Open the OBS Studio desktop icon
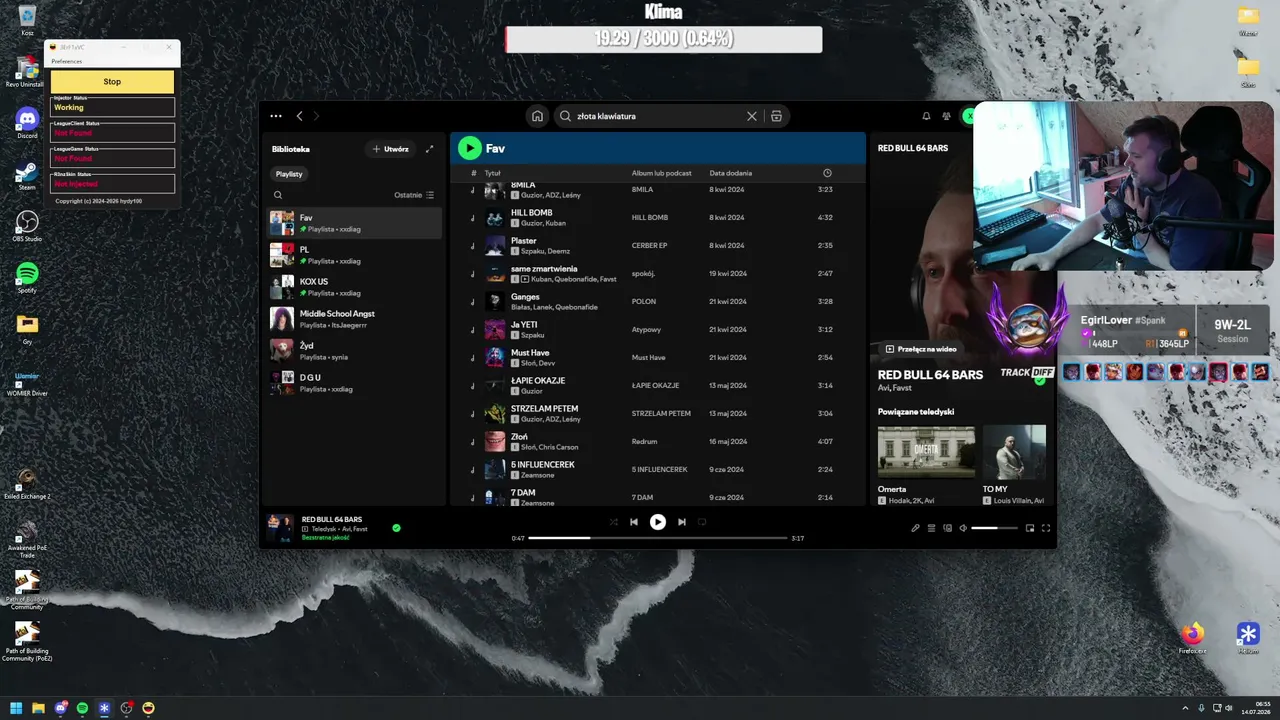This screenshot has height=720, width=1280. (27, 225)
